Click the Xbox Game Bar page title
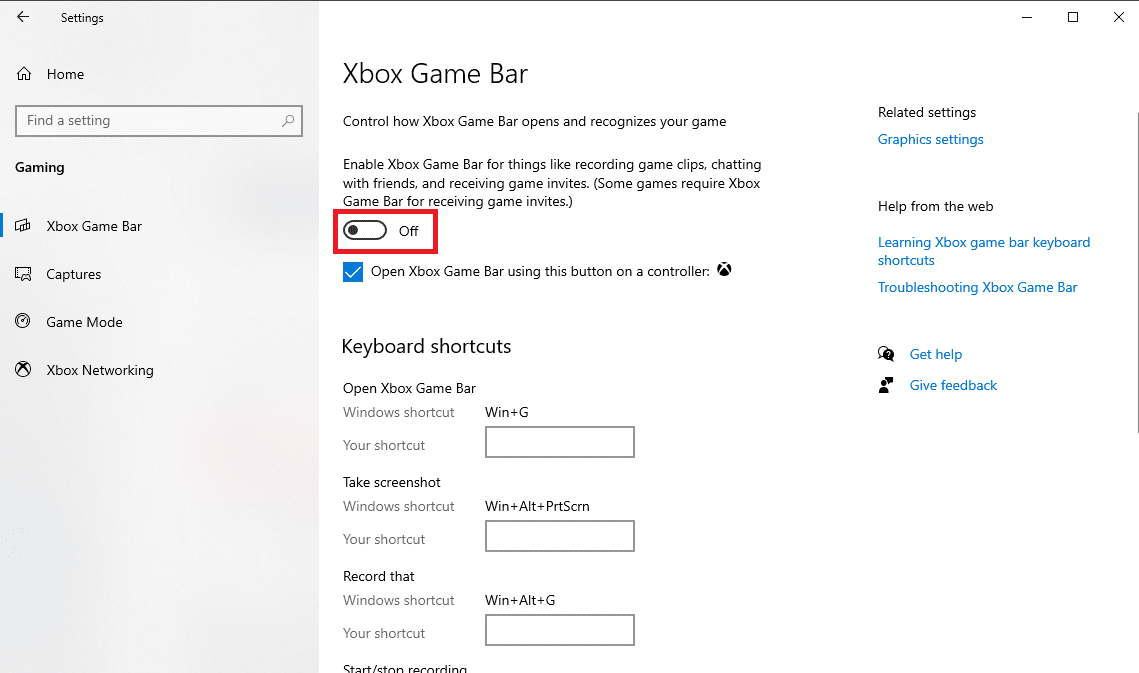Viewport: 1139px width, 673px height. [x=435, y=73]
